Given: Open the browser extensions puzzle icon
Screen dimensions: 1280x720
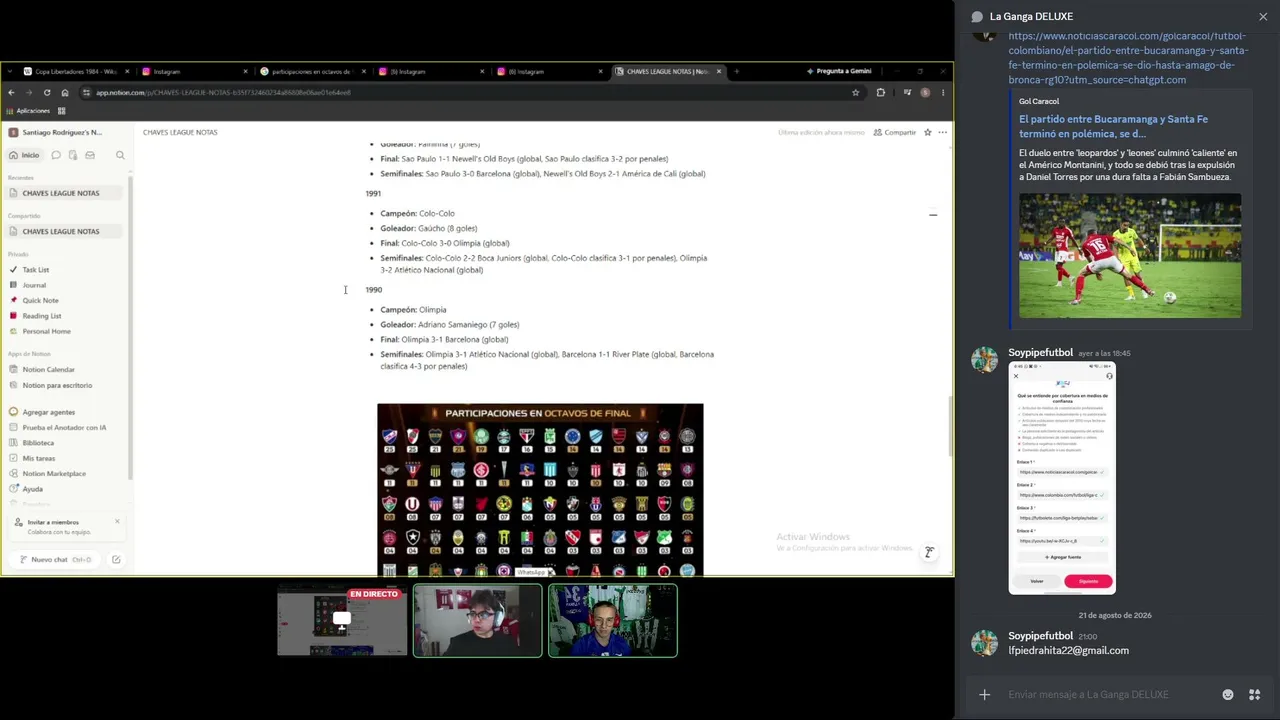Looking at the screenshot, I should [x=880, y=92].
